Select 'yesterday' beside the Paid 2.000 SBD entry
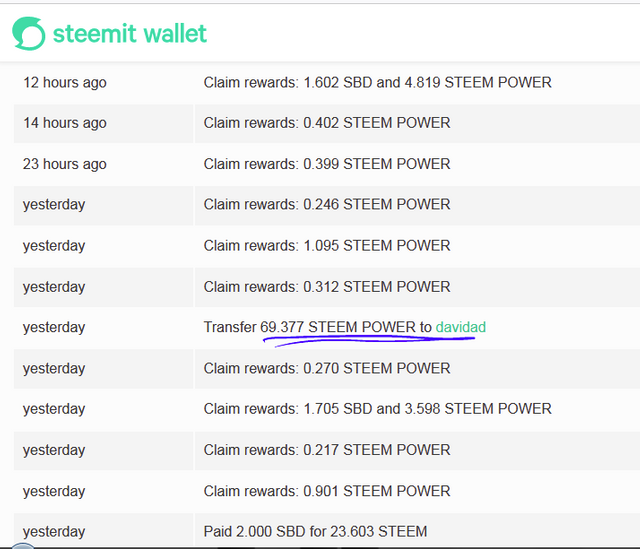This screenshot has width=640, height=549. point(54,532)
